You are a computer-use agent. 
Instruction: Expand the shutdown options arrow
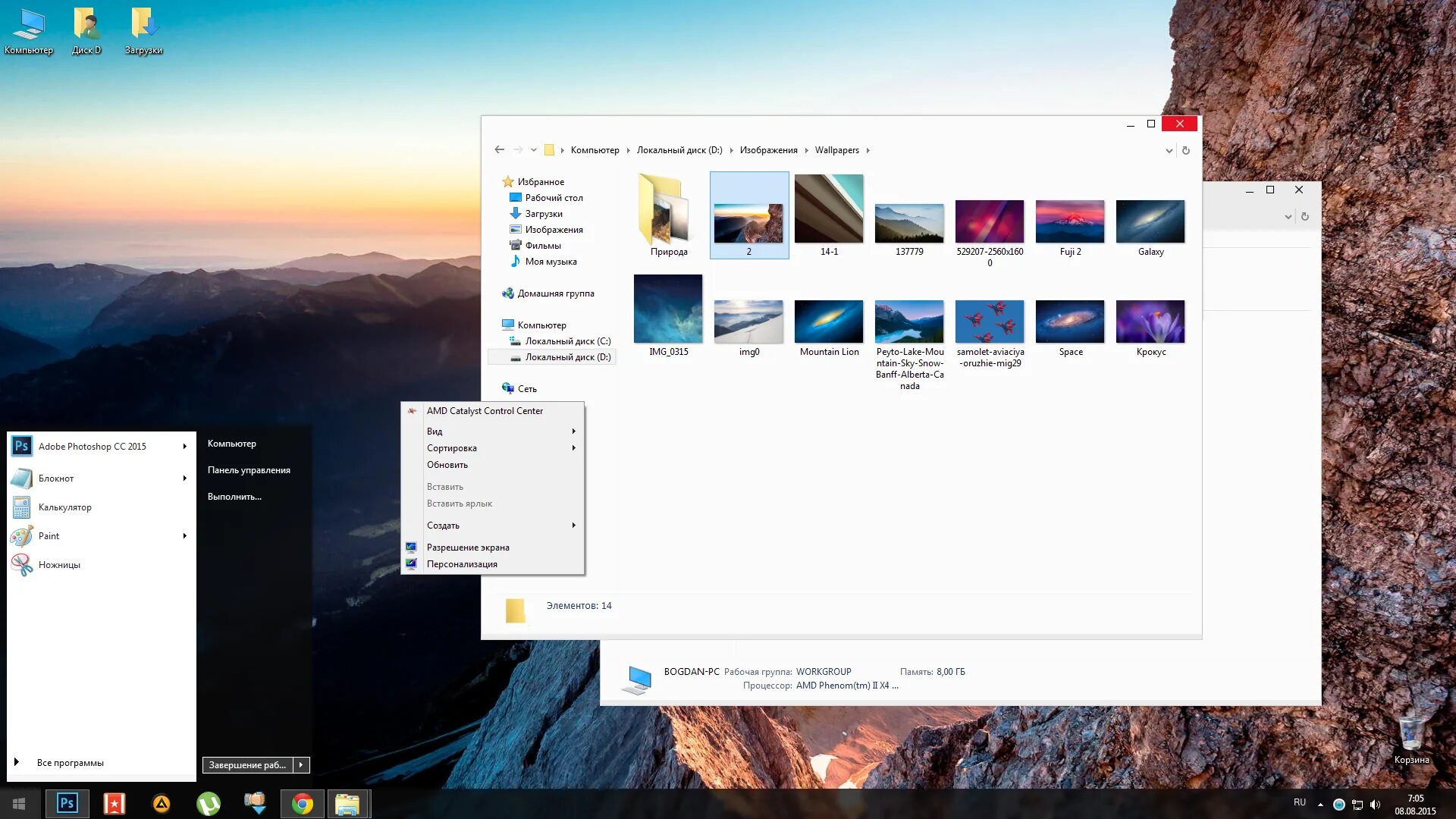click(301, 765)
